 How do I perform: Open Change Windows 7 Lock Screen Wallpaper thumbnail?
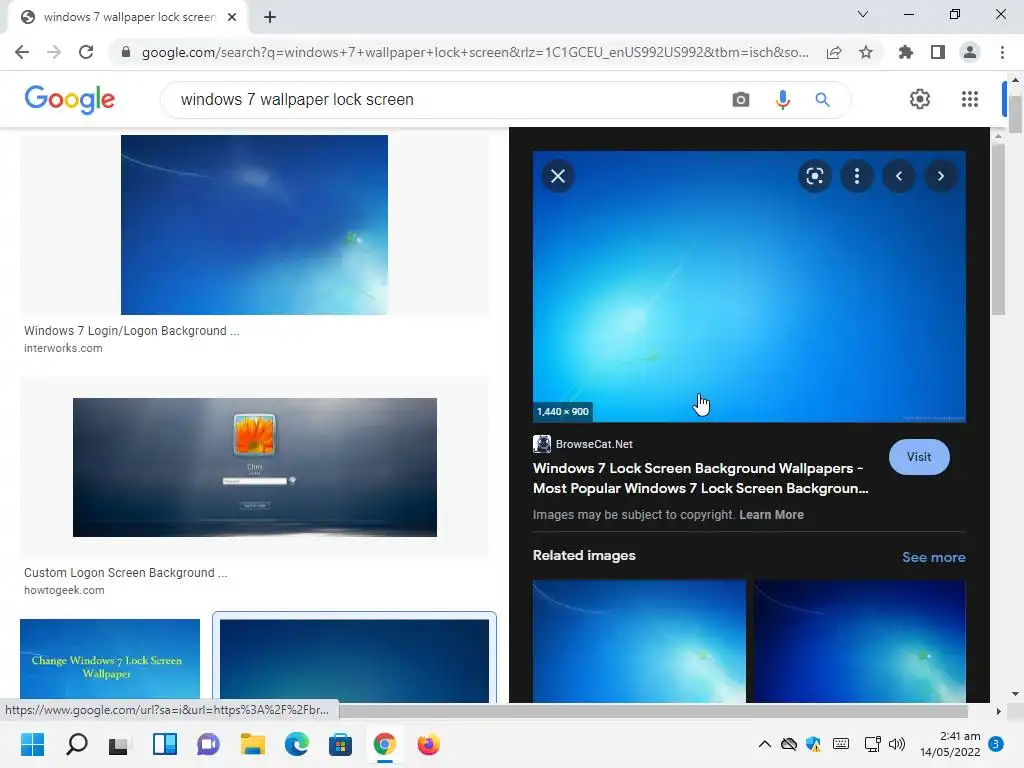coord(110,661)
